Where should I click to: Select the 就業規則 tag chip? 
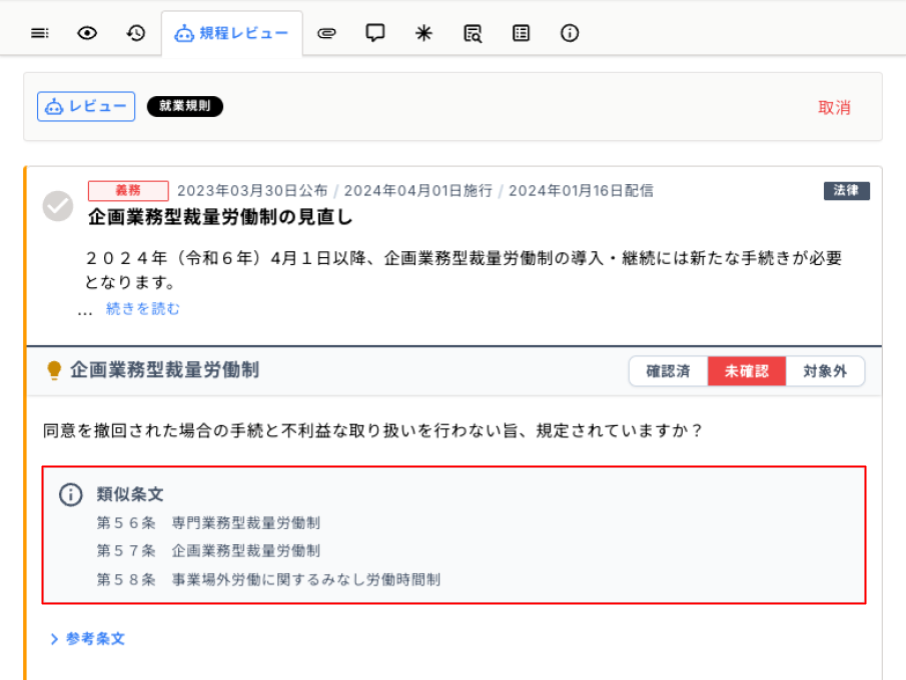coord(185,106)
